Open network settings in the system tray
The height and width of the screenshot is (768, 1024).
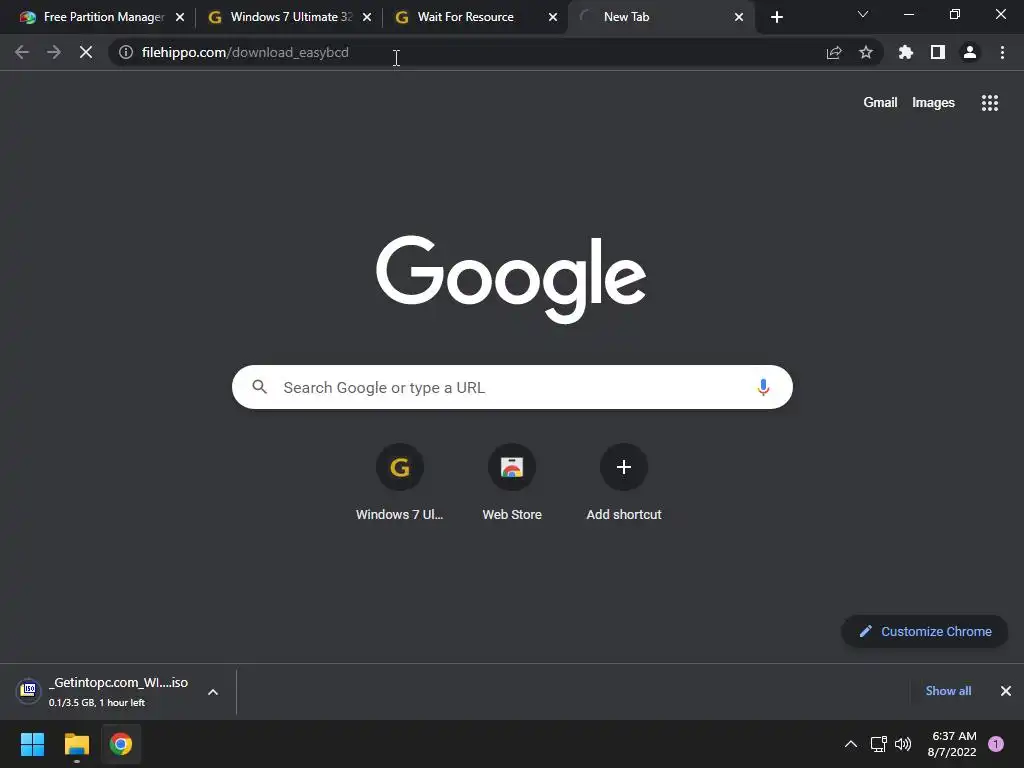click(x=878, y=744)
